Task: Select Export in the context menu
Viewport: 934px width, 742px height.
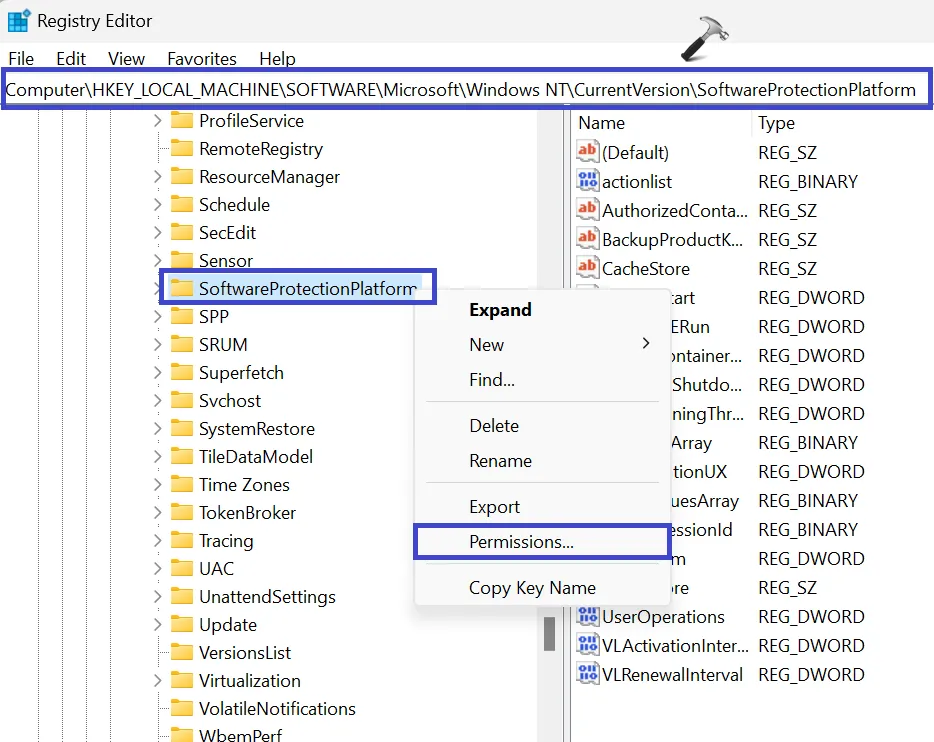Action: [x=494, y=507]
